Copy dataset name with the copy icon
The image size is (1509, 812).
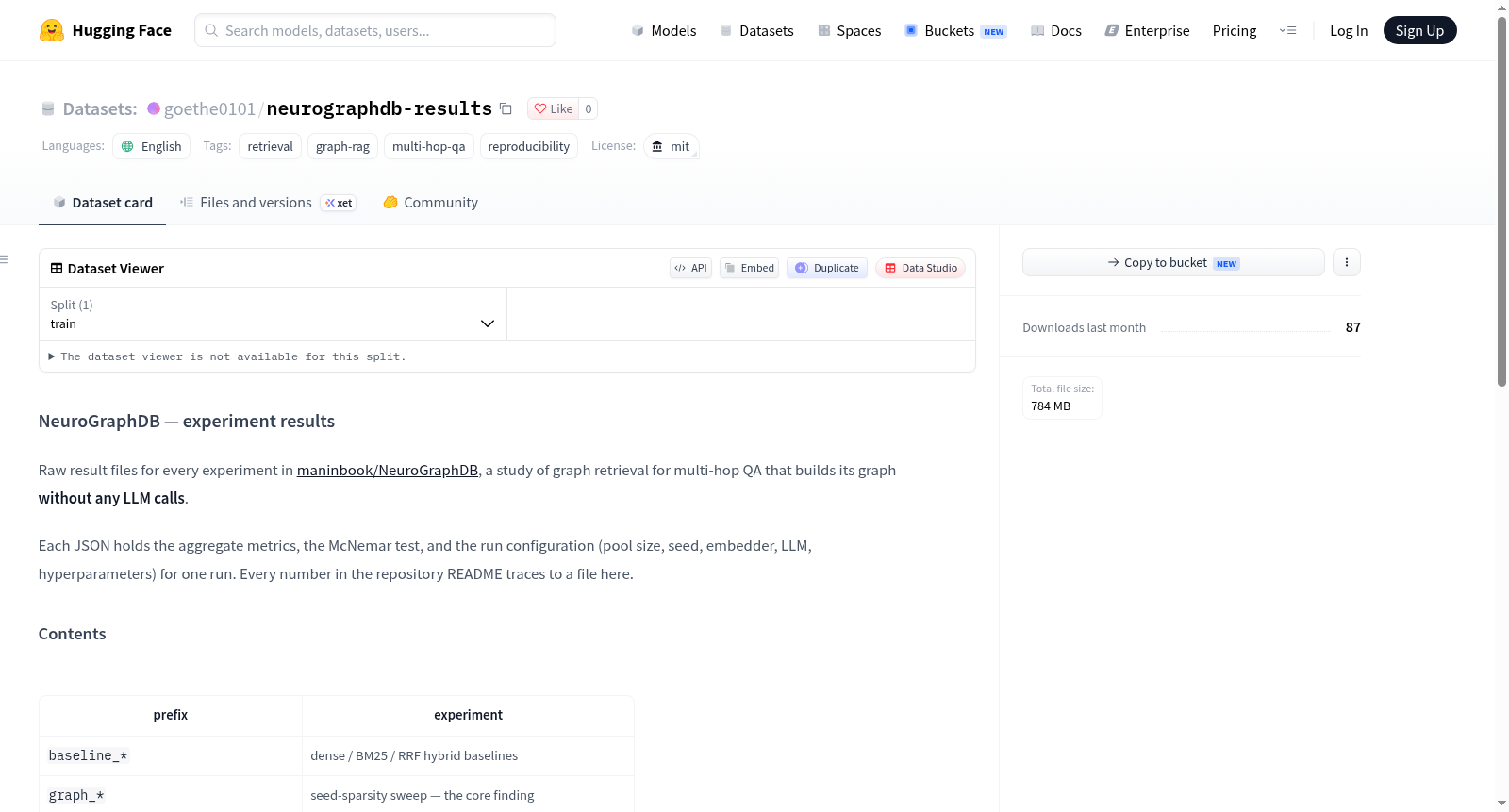point(506,108)
